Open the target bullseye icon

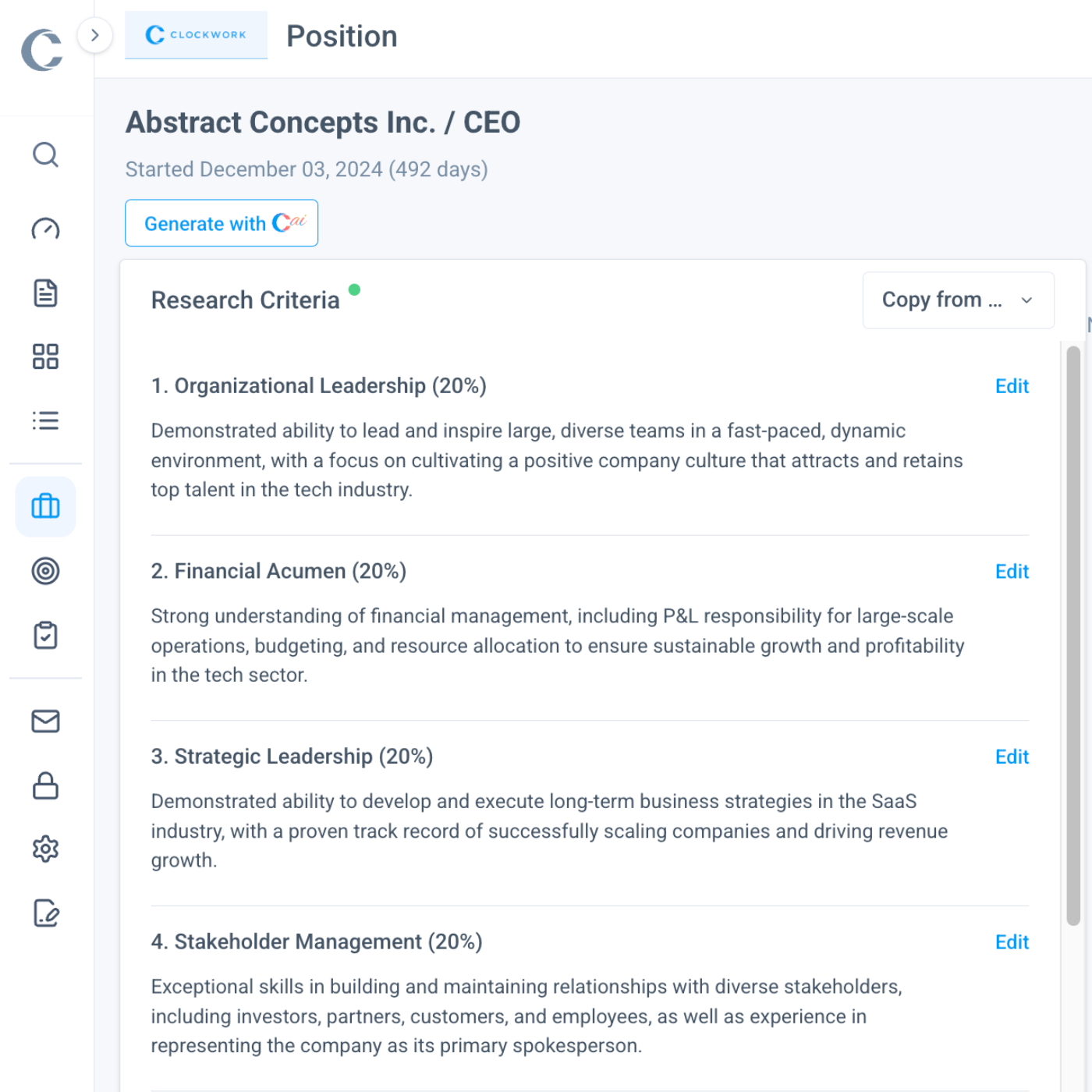pyautogui.click(x=45, y=571)
